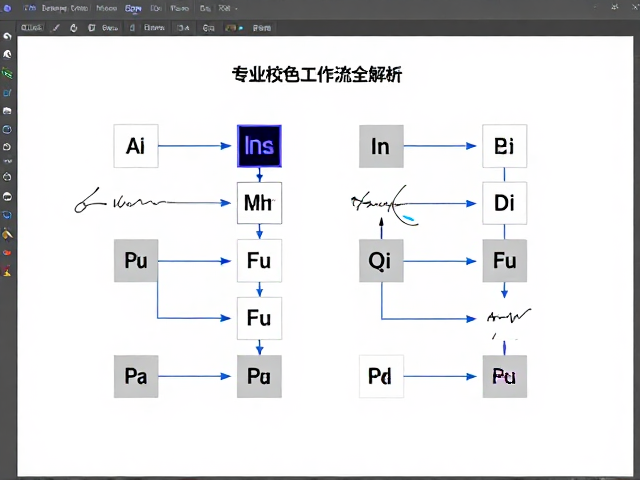This screenshot has width=640, height=480.
Task: Click the white camera-shaped sidebar icon
Action: (x=7, y=111)
